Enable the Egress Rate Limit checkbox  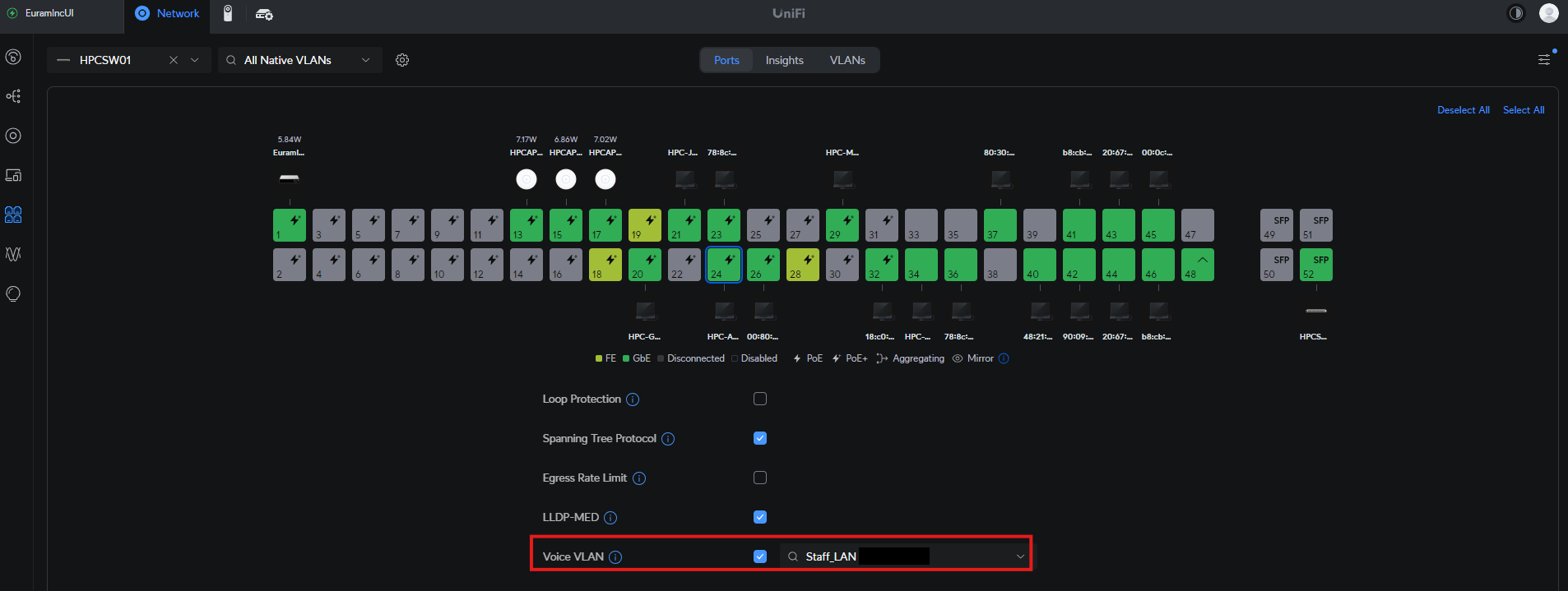pos(760,478)
